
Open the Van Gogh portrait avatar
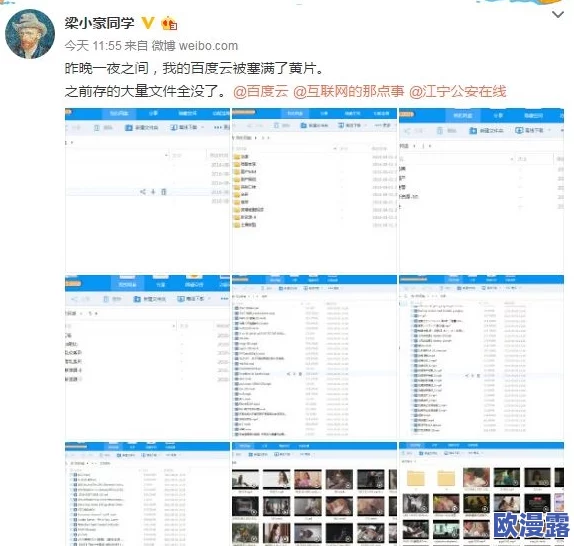point(30,34)
